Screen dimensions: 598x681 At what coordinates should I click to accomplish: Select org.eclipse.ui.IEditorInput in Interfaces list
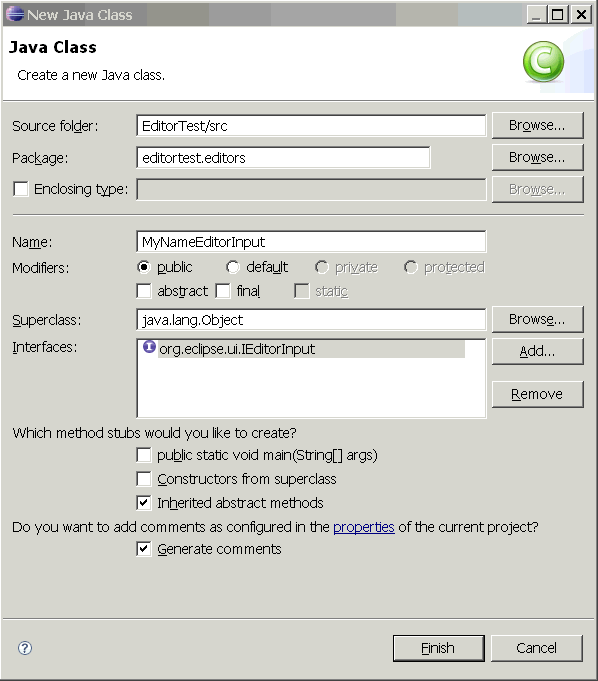[303, 349]
